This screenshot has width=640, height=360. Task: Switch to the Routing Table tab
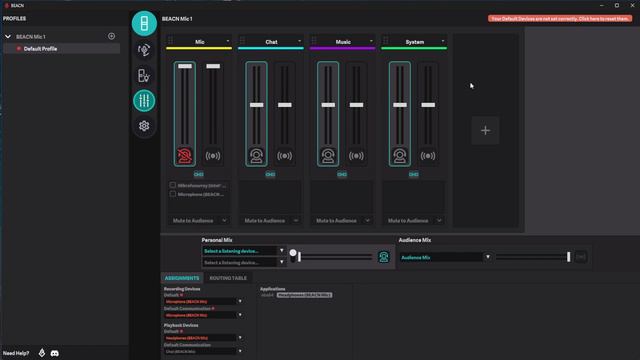tap(228, 278)
